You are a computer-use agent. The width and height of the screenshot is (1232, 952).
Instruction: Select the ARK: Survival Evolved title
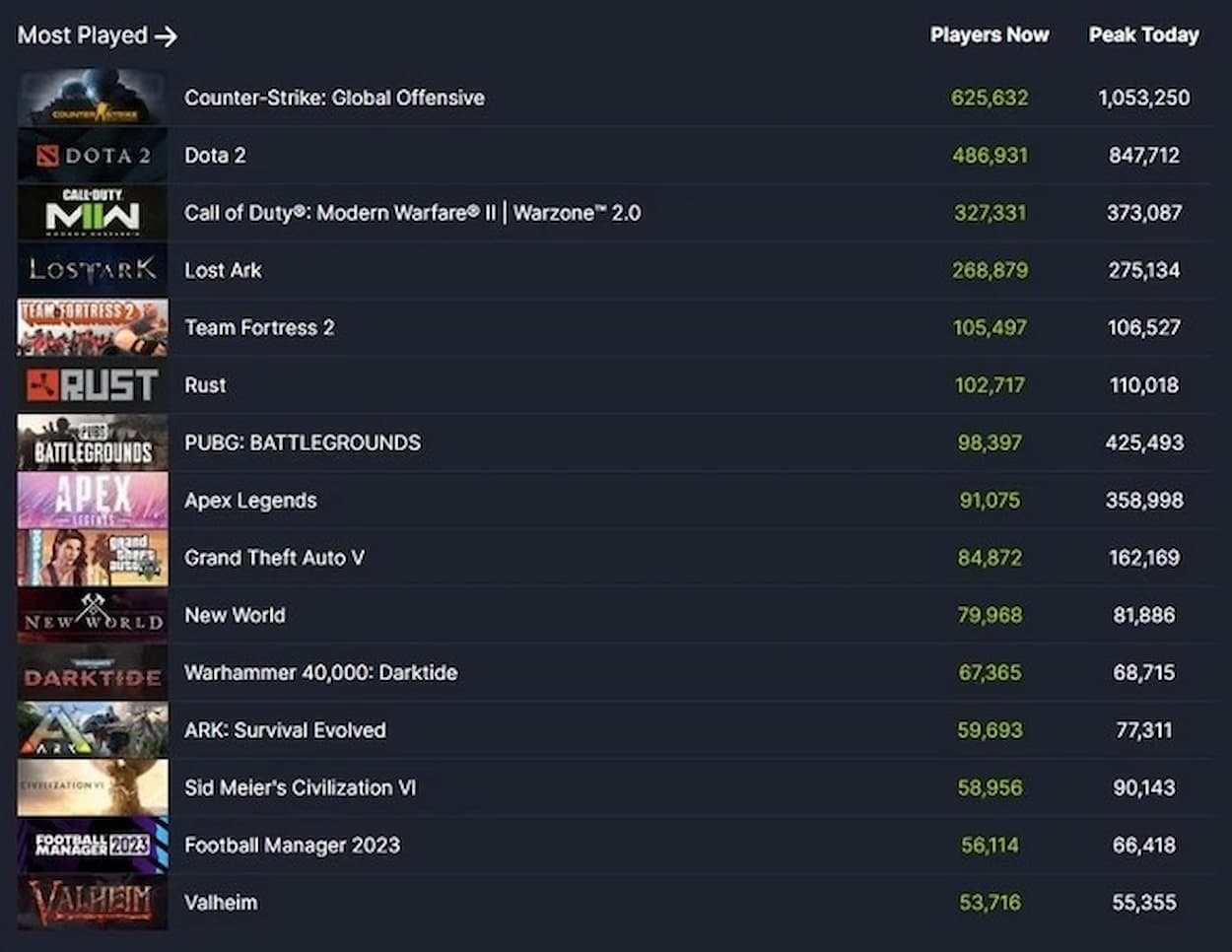pyautogui.click(x=284, y=729)
